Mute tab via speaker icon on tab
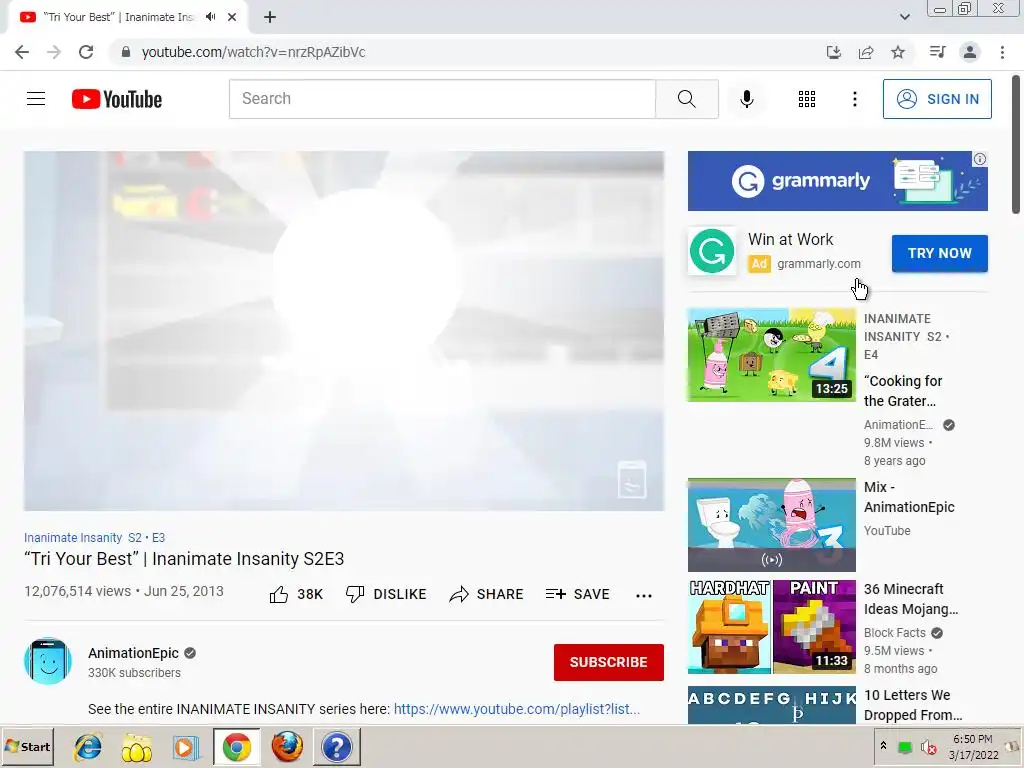 point(210,17)
